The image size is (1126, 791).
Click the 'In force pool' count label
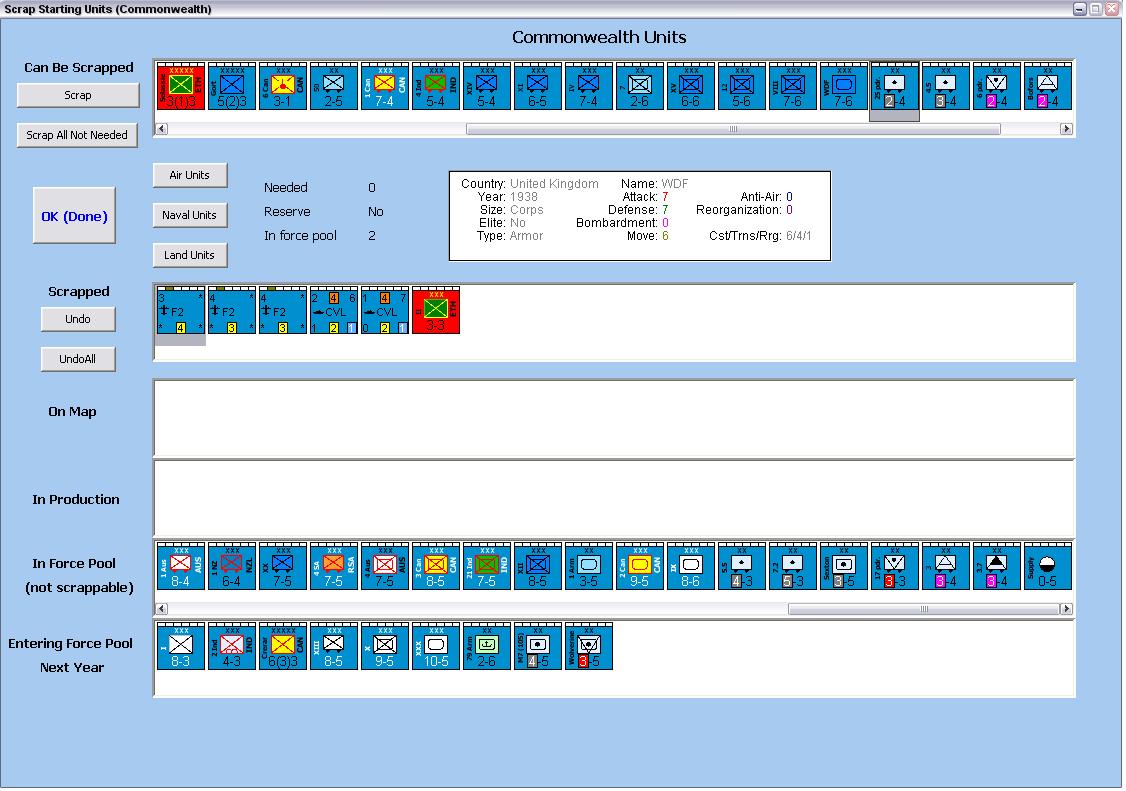(300, 236)
